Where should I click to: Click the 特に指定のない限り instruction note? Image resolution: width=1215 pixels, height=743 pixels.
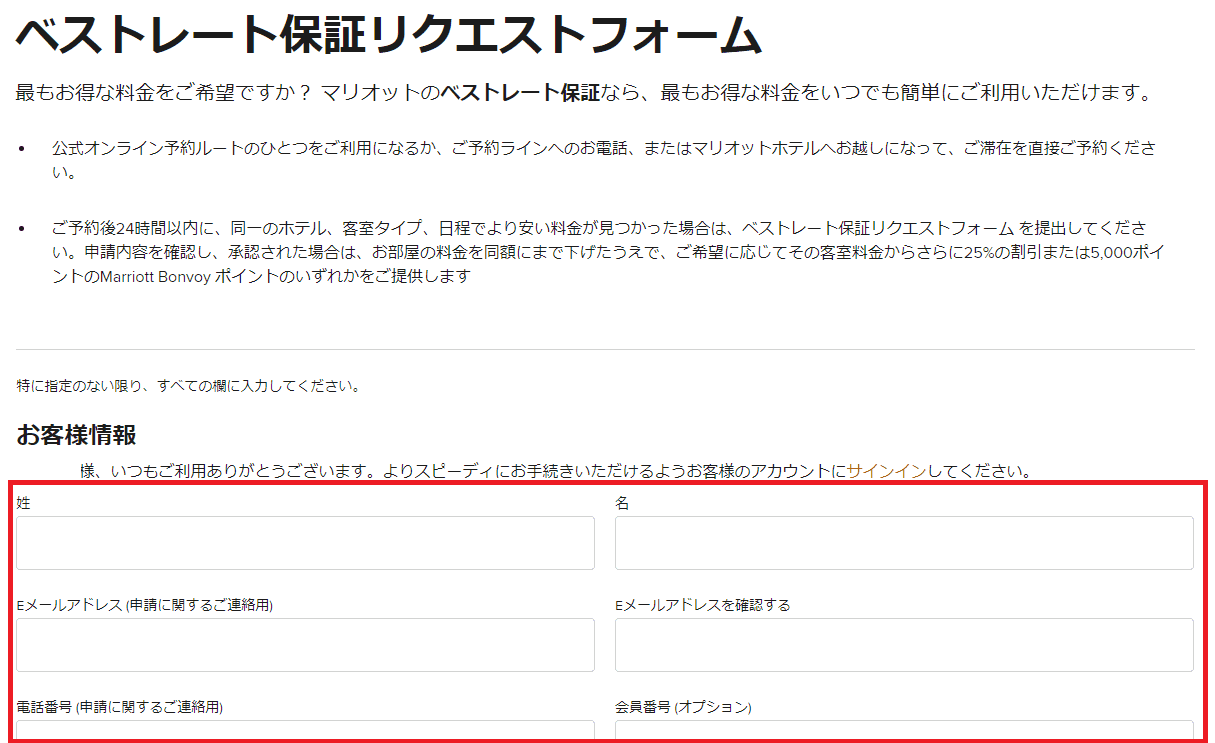tap(189, 385)
